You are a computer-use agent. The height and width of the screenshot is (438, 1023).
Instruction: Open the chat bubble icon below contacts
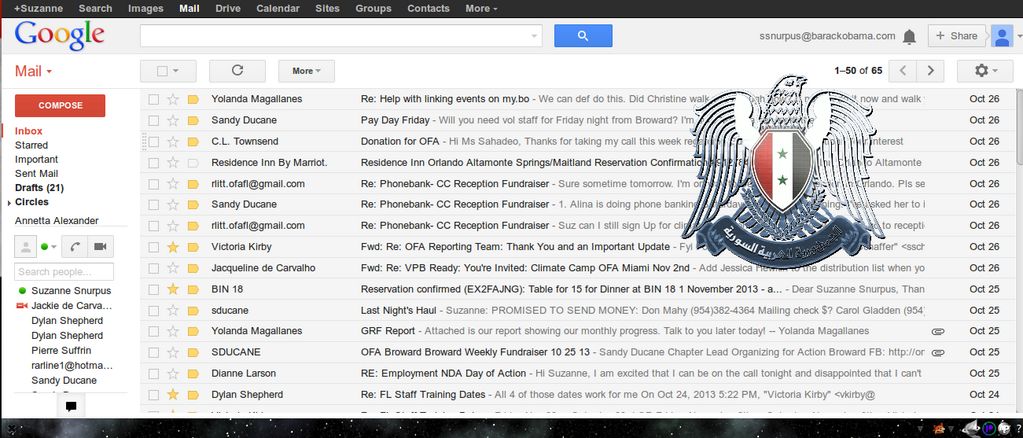point(71,406)
